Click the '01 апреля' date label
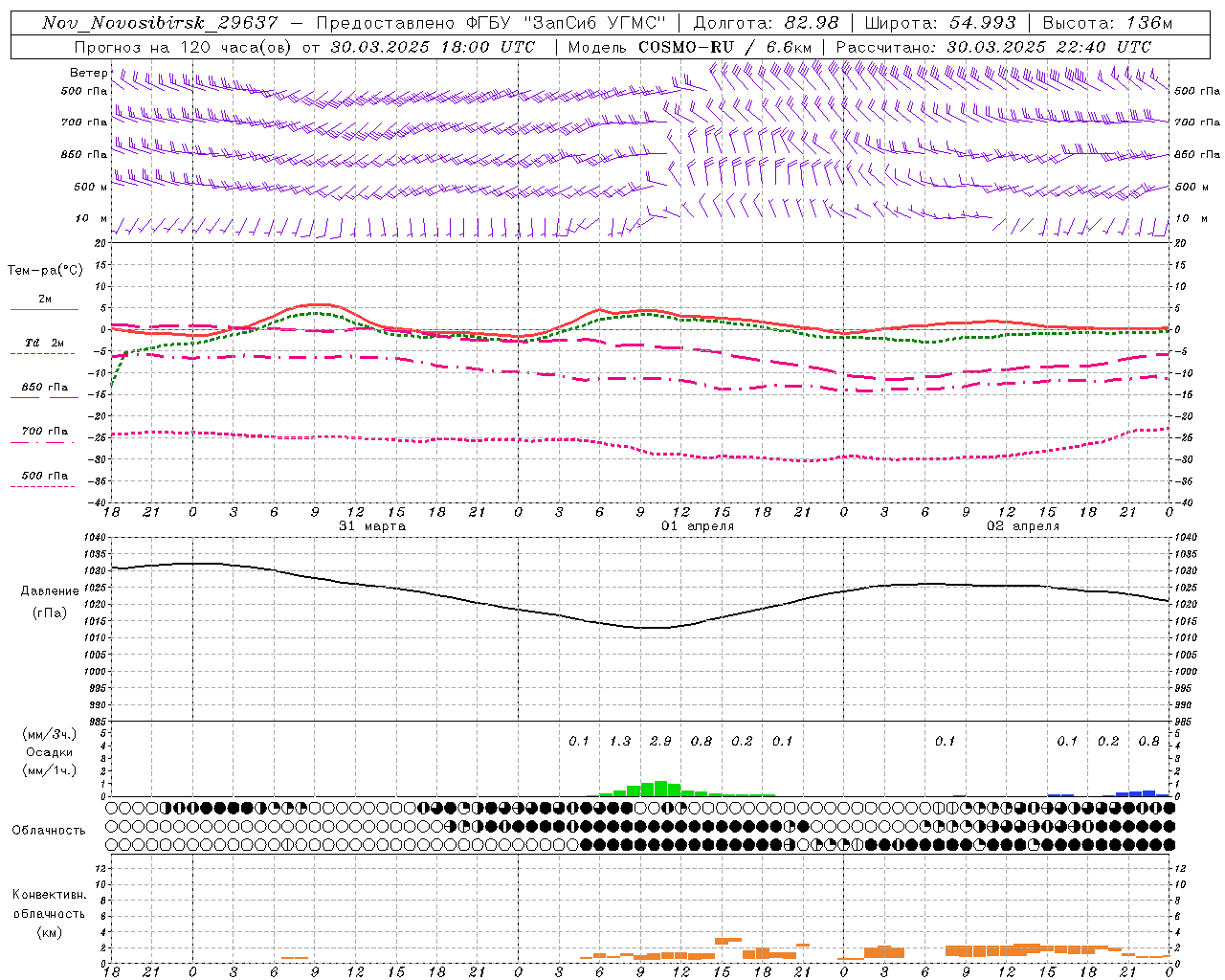The height and width of the screenshot is (980, 1225). coord(698,526)
